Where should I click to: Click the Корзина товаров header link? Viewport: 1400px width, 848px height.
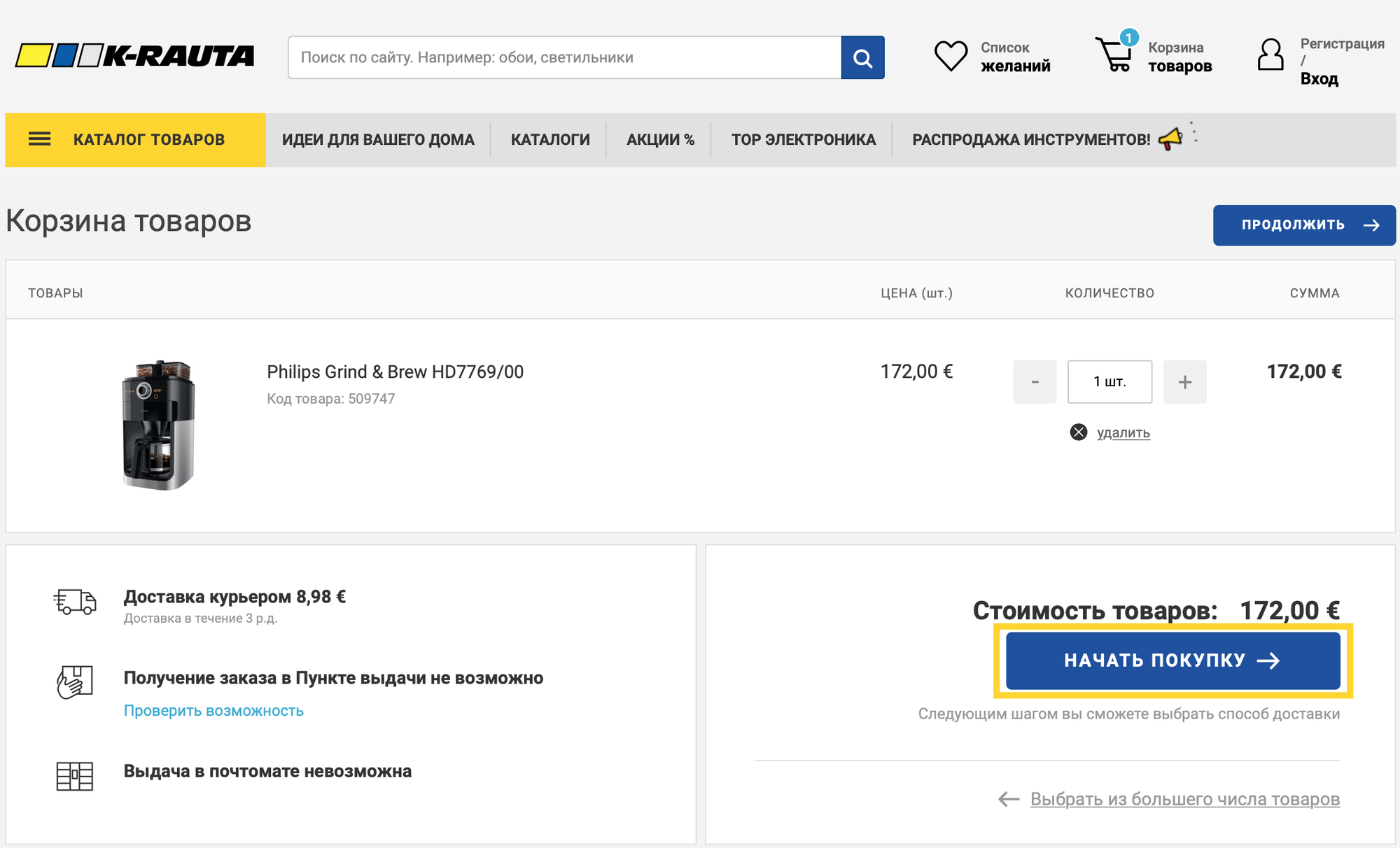point(1179,57)
